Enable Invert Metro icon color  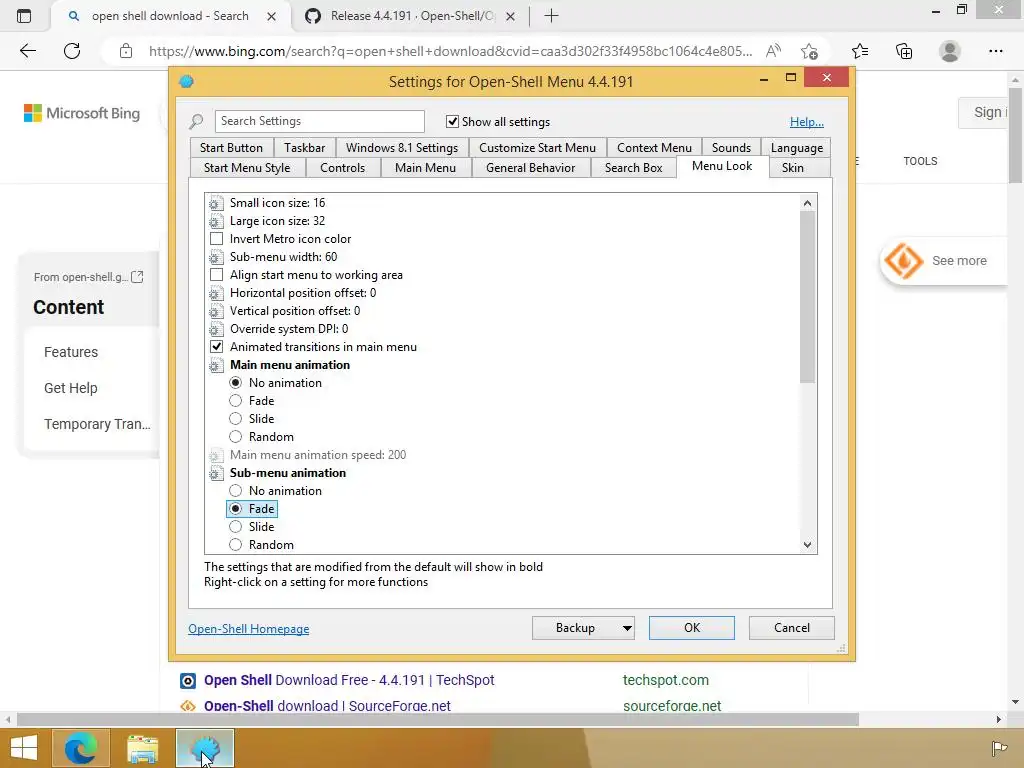216,239
